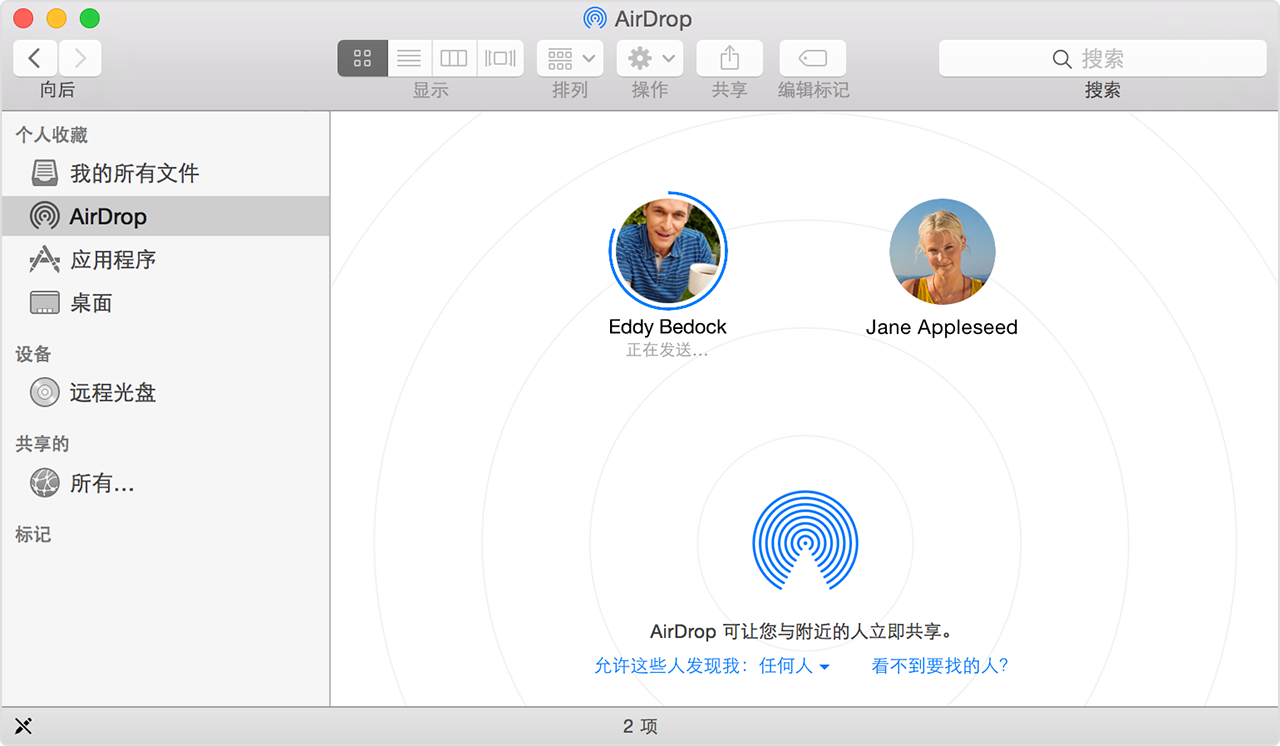The image size is (1280, 746).
Task: Click inside the 搜索 search field
Action: pyautogui.click(x=1100, y=59)
